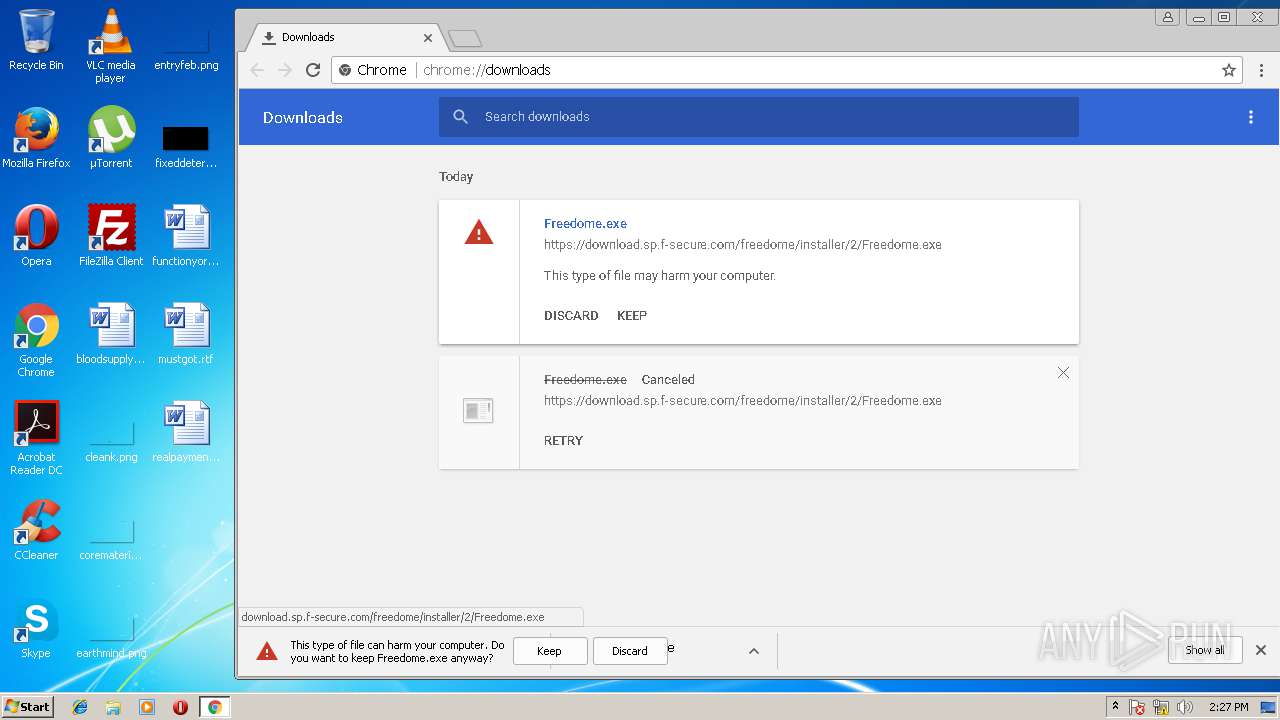Click KEEP for Freedome.exe in list
The height and width of the screenshot is (720, 1280).
[x=632, y=316]
